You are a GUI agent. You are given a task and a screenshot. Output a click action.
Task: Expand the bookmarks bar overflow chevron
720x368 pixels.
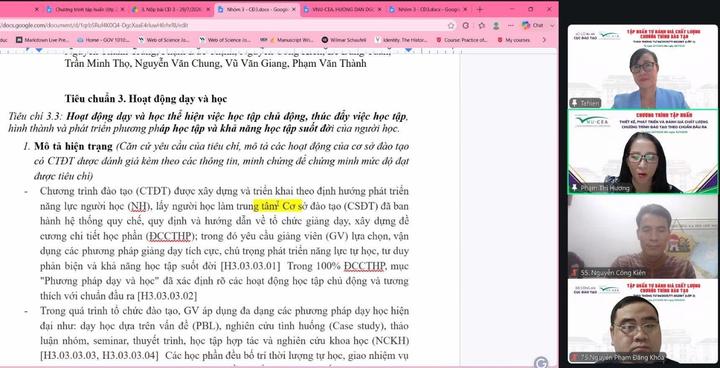[544, 40]
